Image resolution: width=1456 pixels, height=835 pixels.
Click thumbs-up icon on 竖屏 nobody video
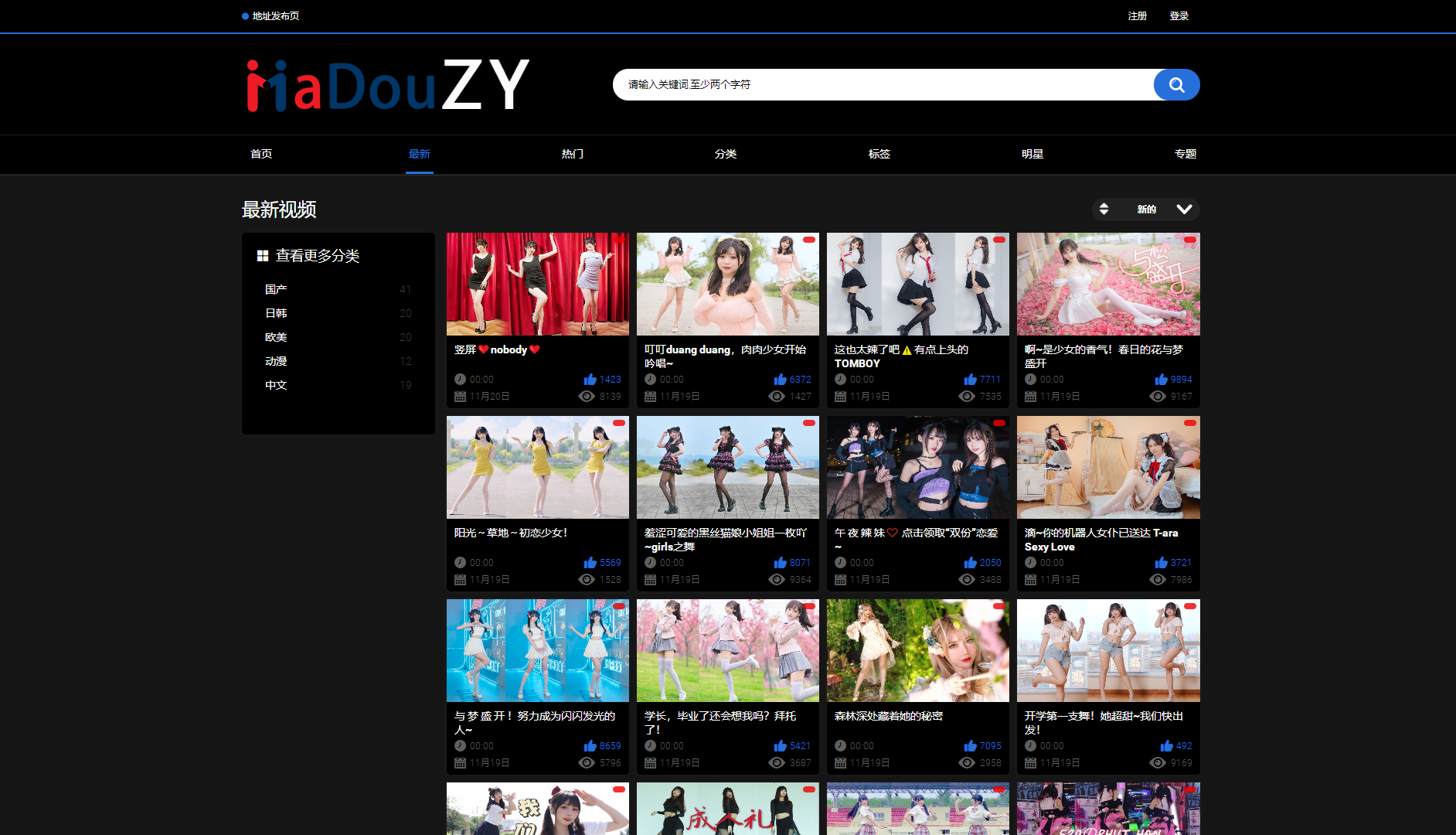click(x=590, y=380)
